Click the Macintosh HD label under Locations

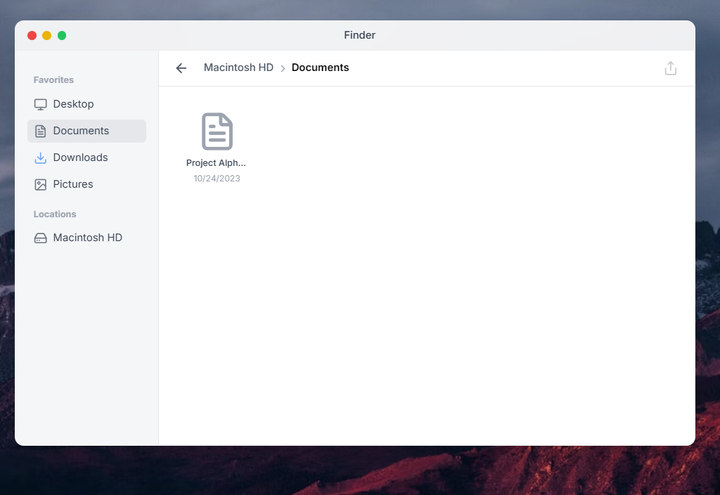(88, 237)
